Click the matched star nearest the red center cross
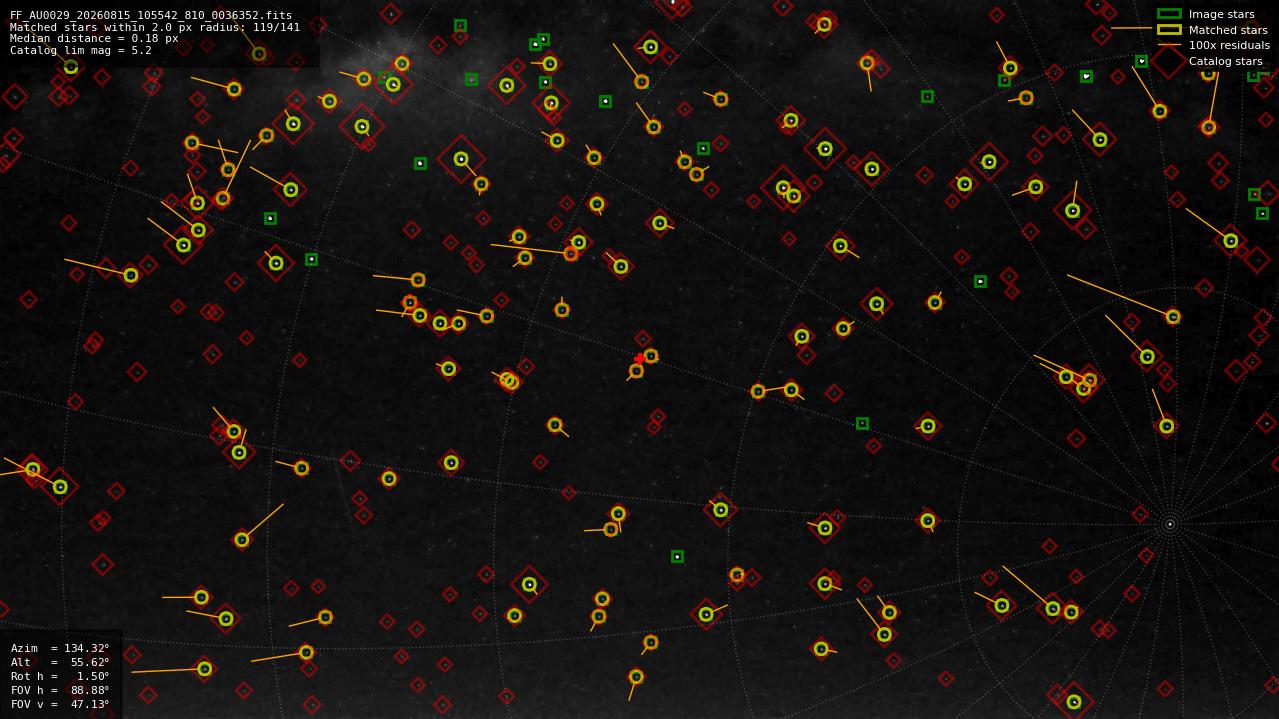This screenshot has width=1279, height=719. 651,356
